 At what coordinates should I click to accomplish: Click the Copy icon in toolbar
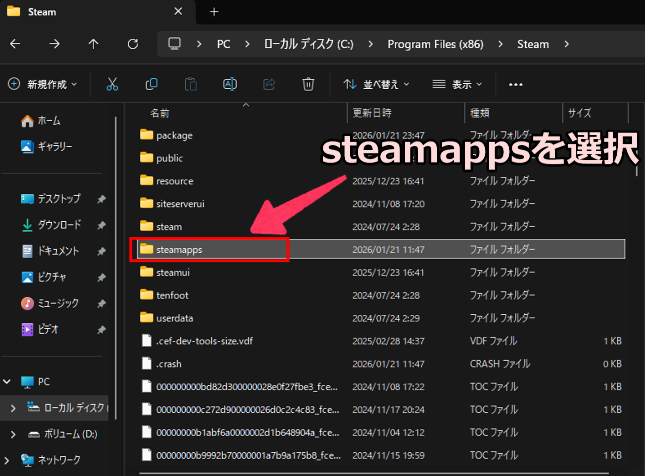151,85
